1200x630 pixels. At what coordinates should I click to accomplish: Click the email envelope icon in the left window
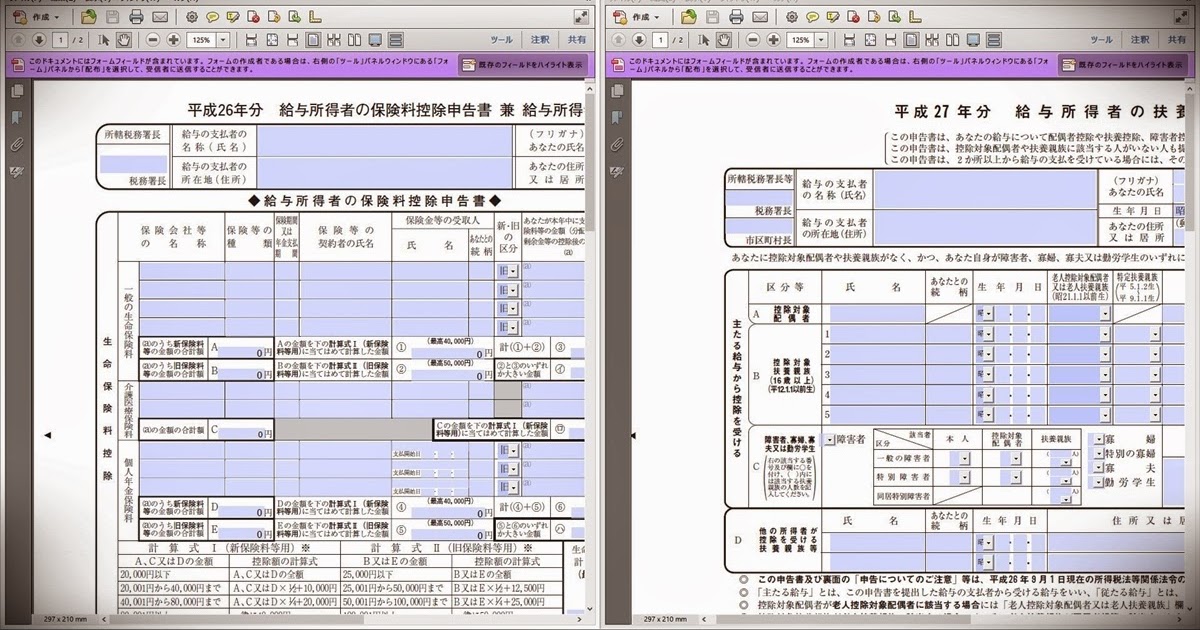coord(160,17)
